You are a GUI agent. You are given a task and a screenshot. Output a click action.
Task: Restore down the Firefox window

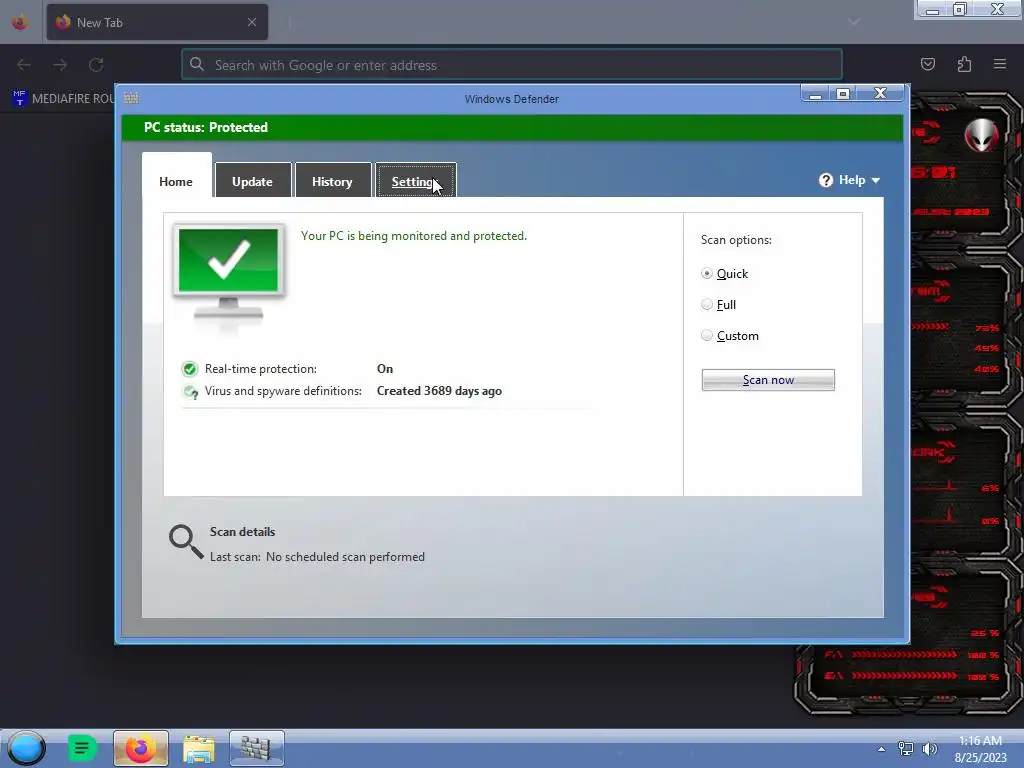(960, 9)
